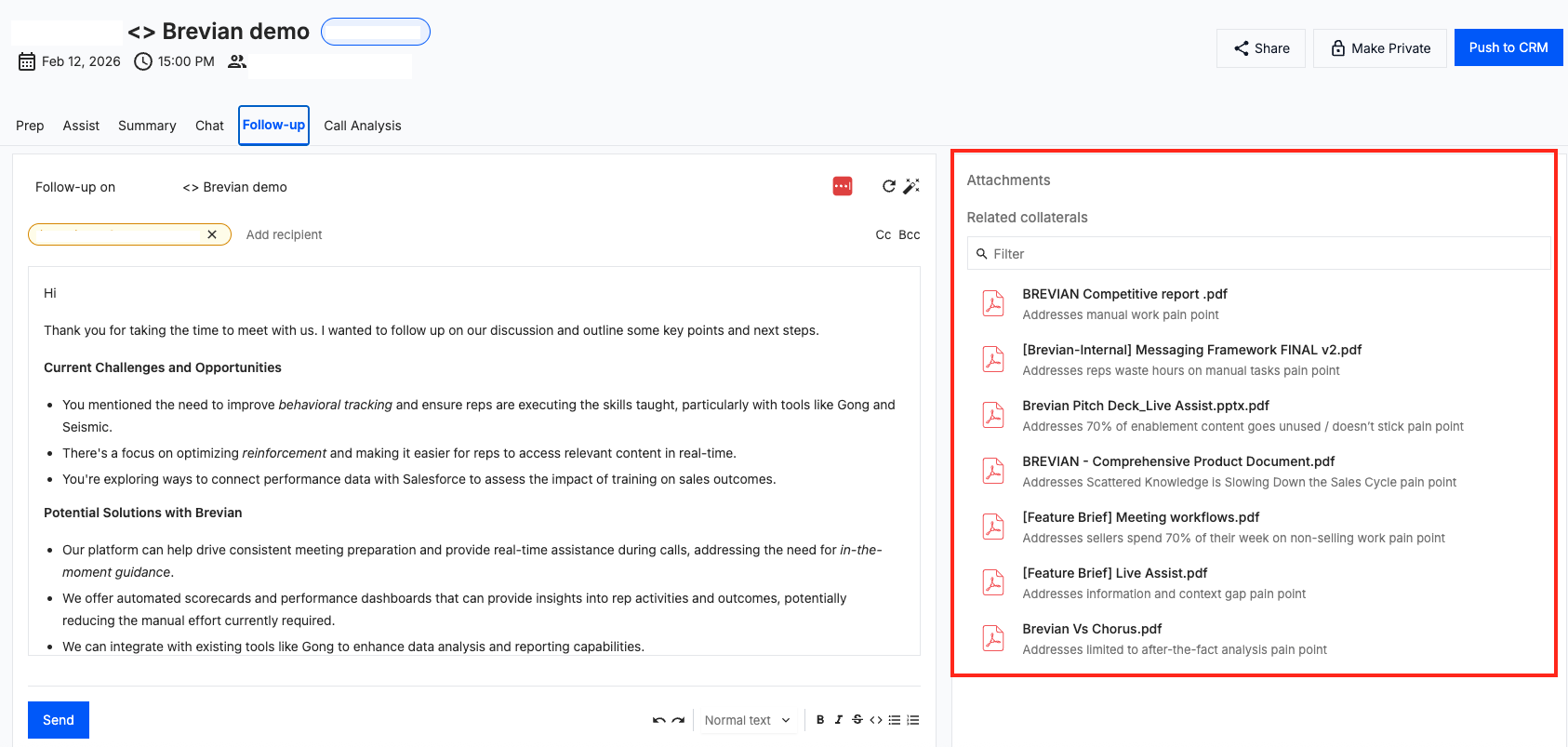Click the red password manager icon
This screenshot has height=747, width=1568.
[843, 186]
